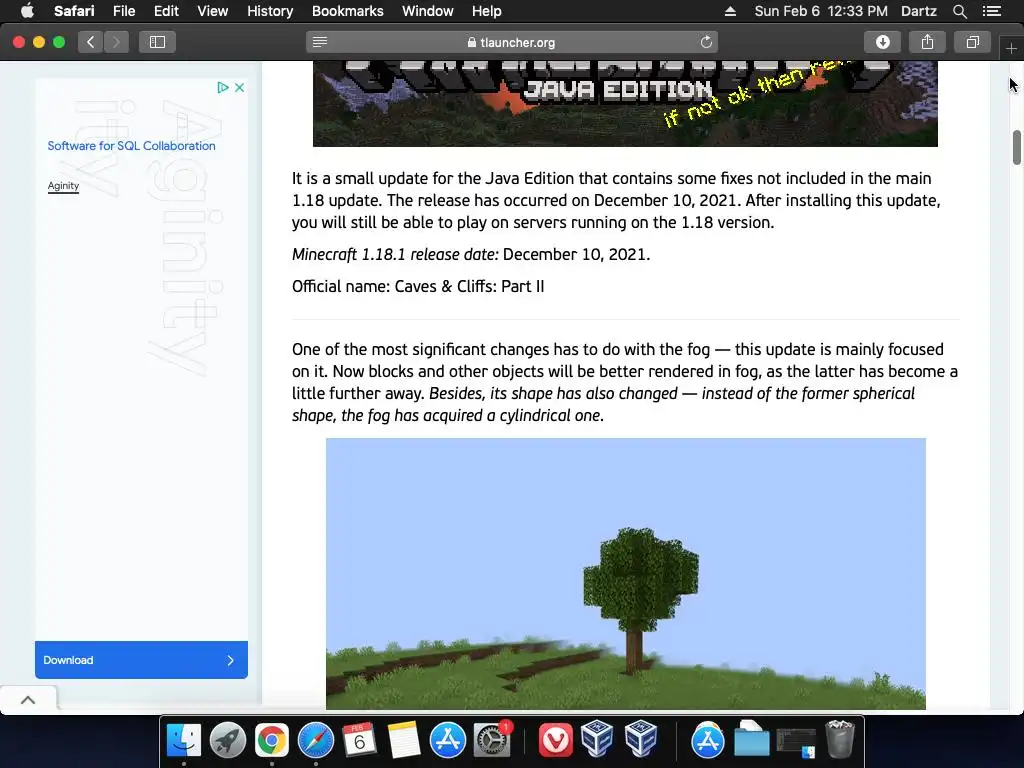Screen dimensions: 1024x768
Task: Click 'Minecraft 1.18.1 release date' text
Action: coord(395,255)
